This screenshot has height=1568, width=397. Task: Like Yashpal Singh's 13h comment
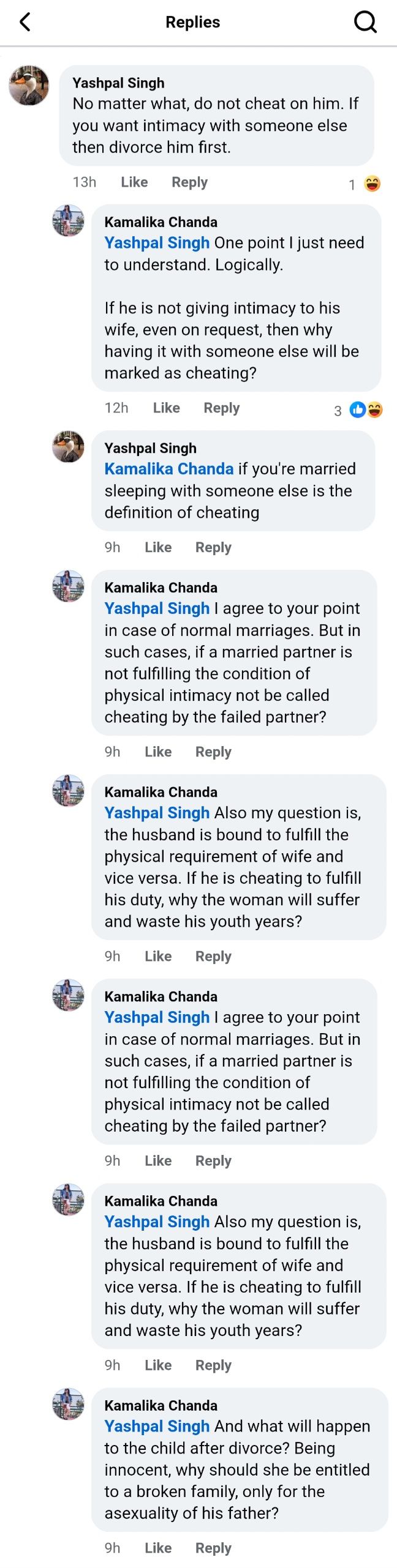(134, 182)
